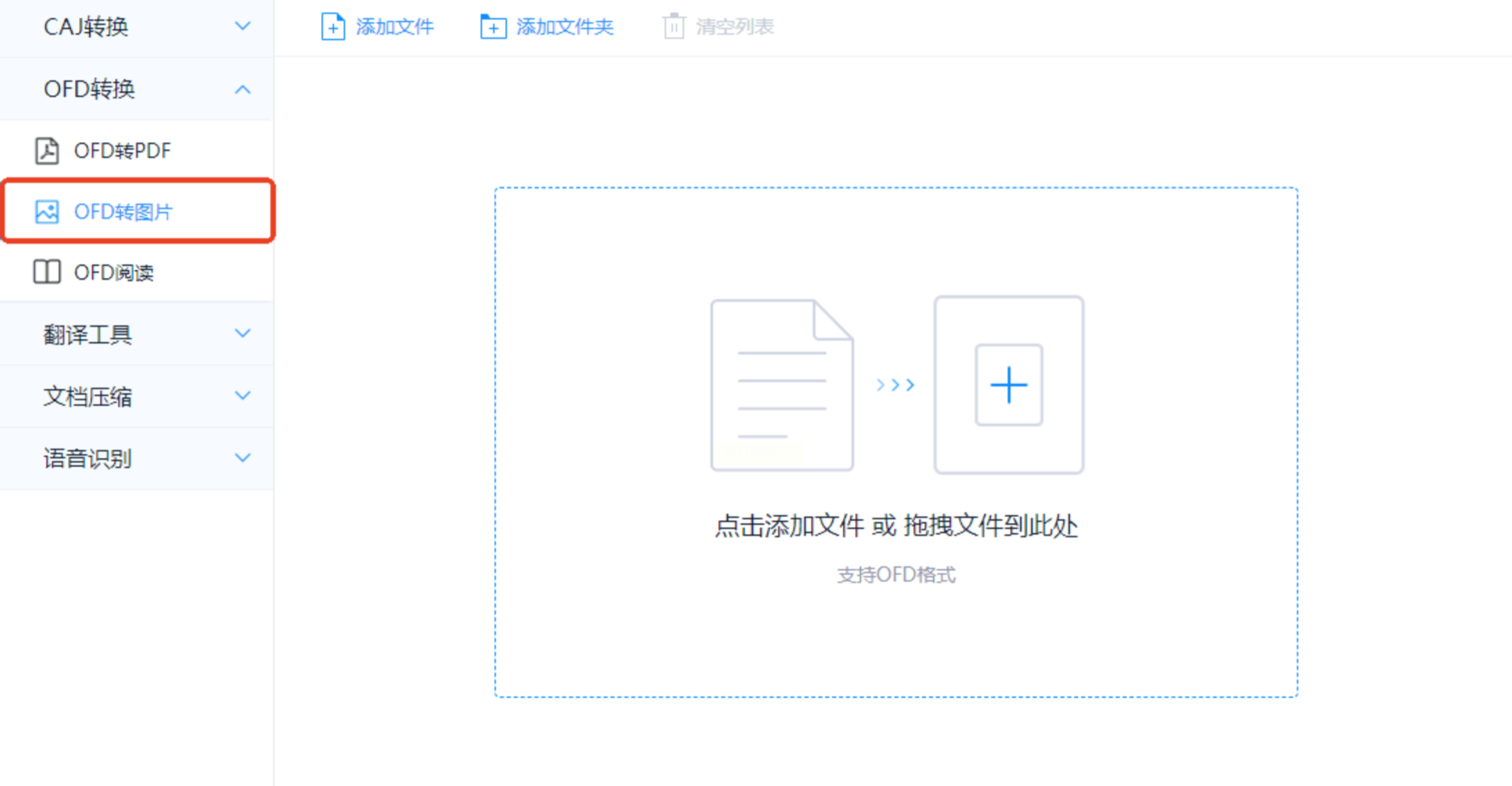Click the OFD reader book icon
The height and width of the screenshot is (786, 1512).
pyautogui.click(x=47, y=272)
